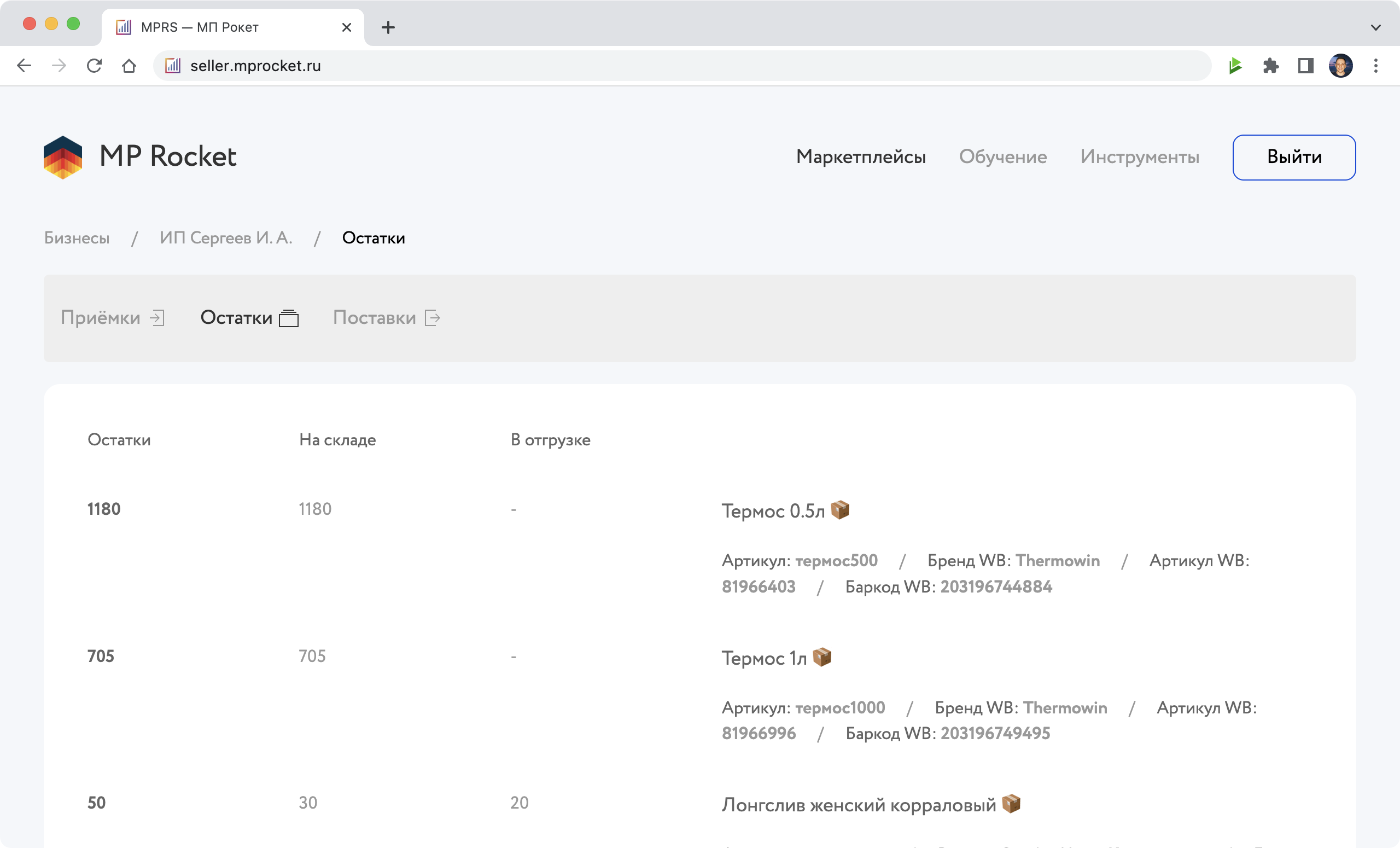Open the browser extensions puzzle icon
This screenshot has height=848, width=1400.
coord(1270,66)
